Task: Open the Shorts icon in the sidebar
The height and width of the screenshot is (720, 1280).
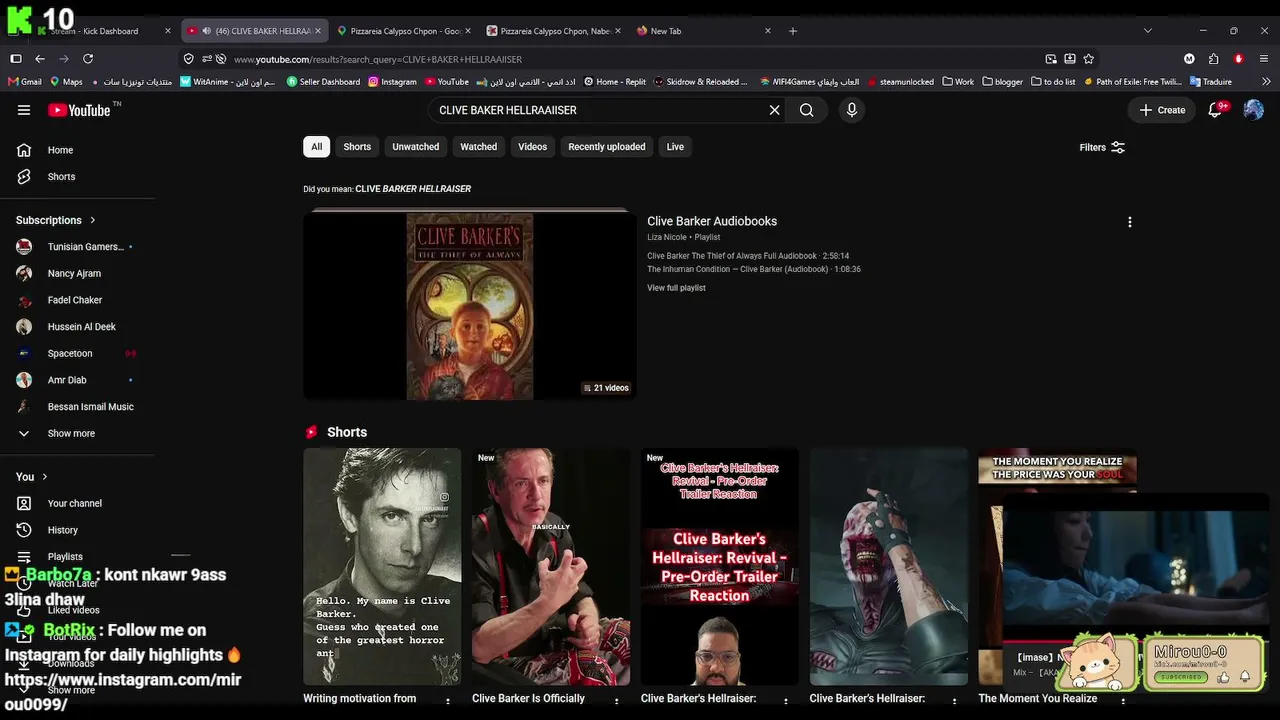Action: click(24, 177)
